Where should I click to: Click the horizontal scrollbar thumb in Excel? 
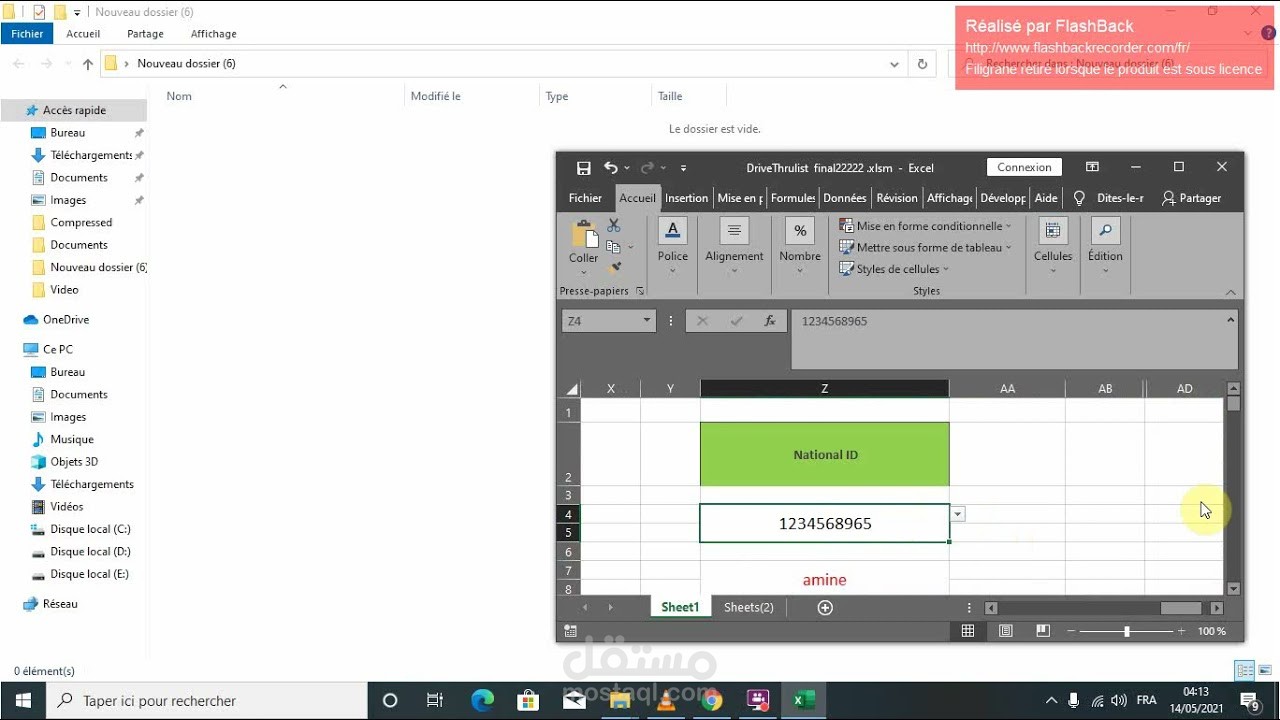click(1180, 608)
